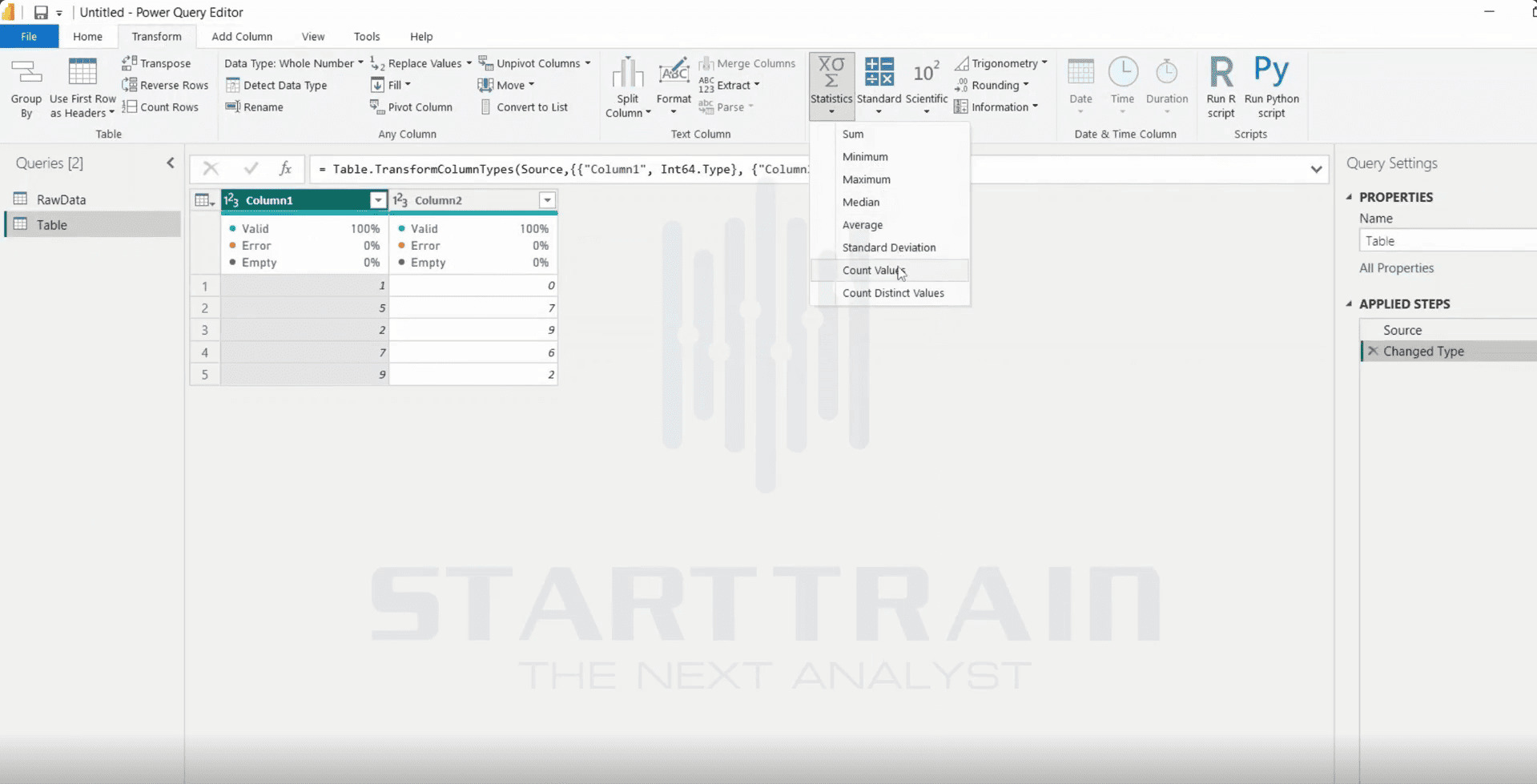Viewport: 1537px width, 784px height.
Task: Expand the Unpivot Columns dropdown
Action: point(535,63)
